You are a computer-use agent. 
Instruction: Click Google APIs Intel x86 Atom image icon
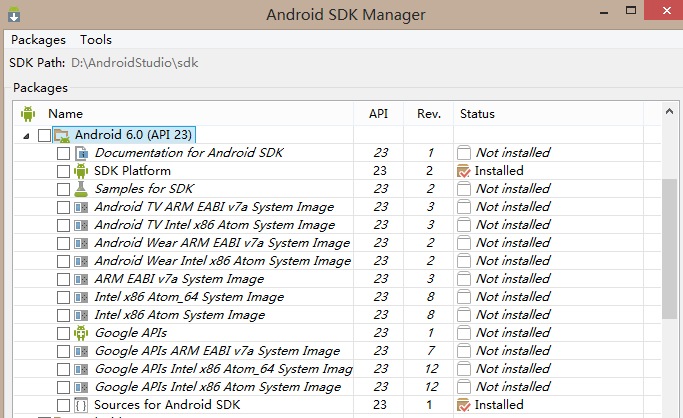(x=81, y=388)
